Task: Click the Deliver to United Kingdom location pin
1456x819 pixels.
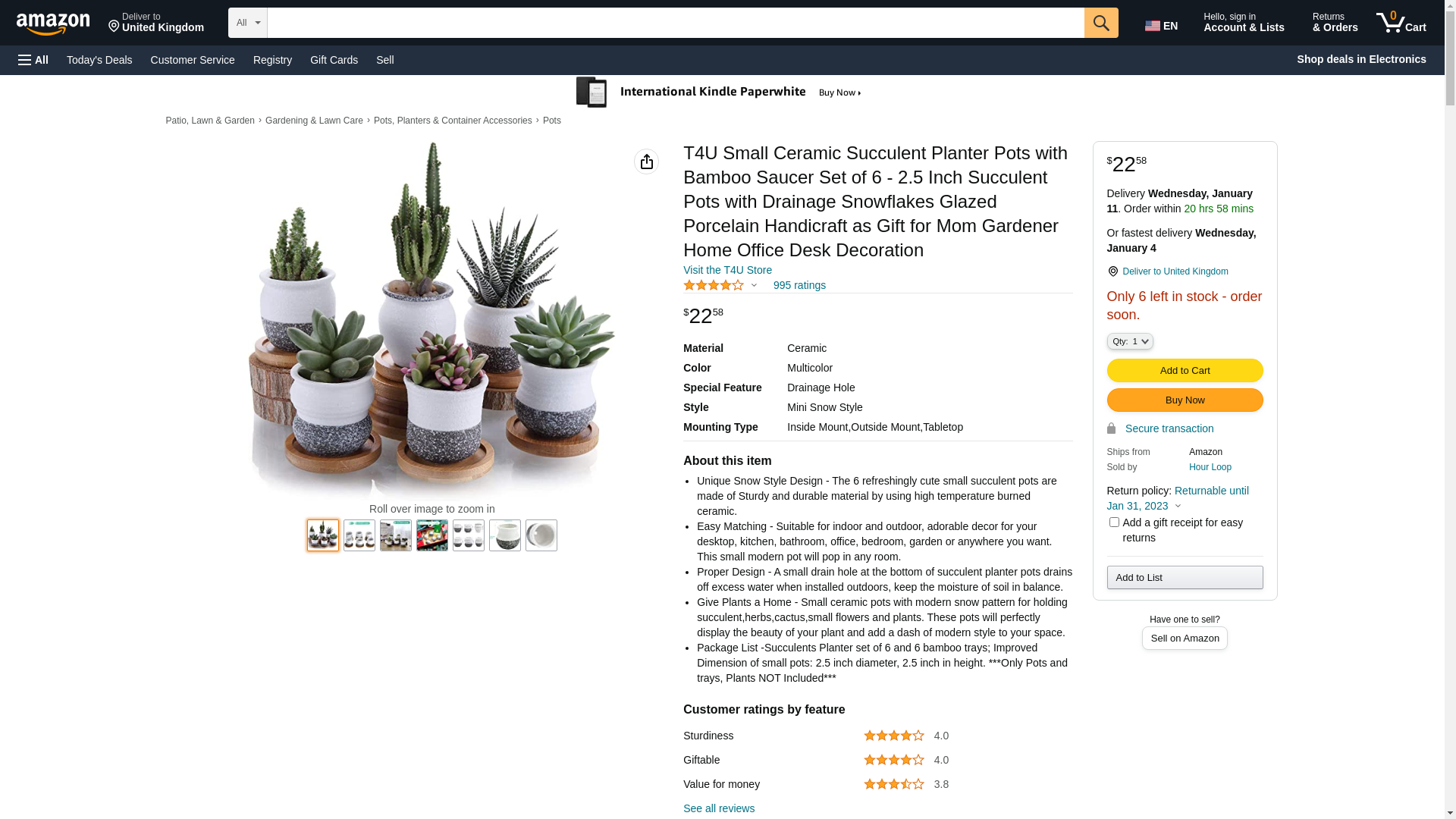Action: (1112, 271)
